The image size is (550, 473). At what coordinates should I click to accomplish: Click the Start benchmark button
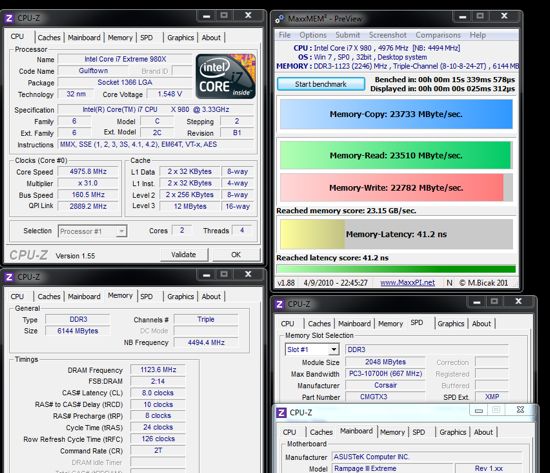[321, 84]
